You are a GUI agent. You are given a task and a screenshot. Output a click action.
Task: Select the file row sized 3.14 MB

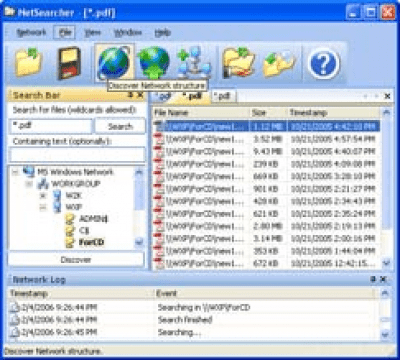[x=266, y=239]
